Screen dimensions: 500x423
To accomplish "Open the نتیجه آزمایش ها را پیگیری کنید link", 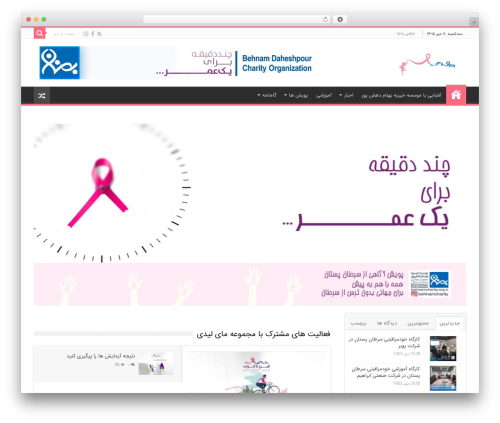I will point(101,356).
